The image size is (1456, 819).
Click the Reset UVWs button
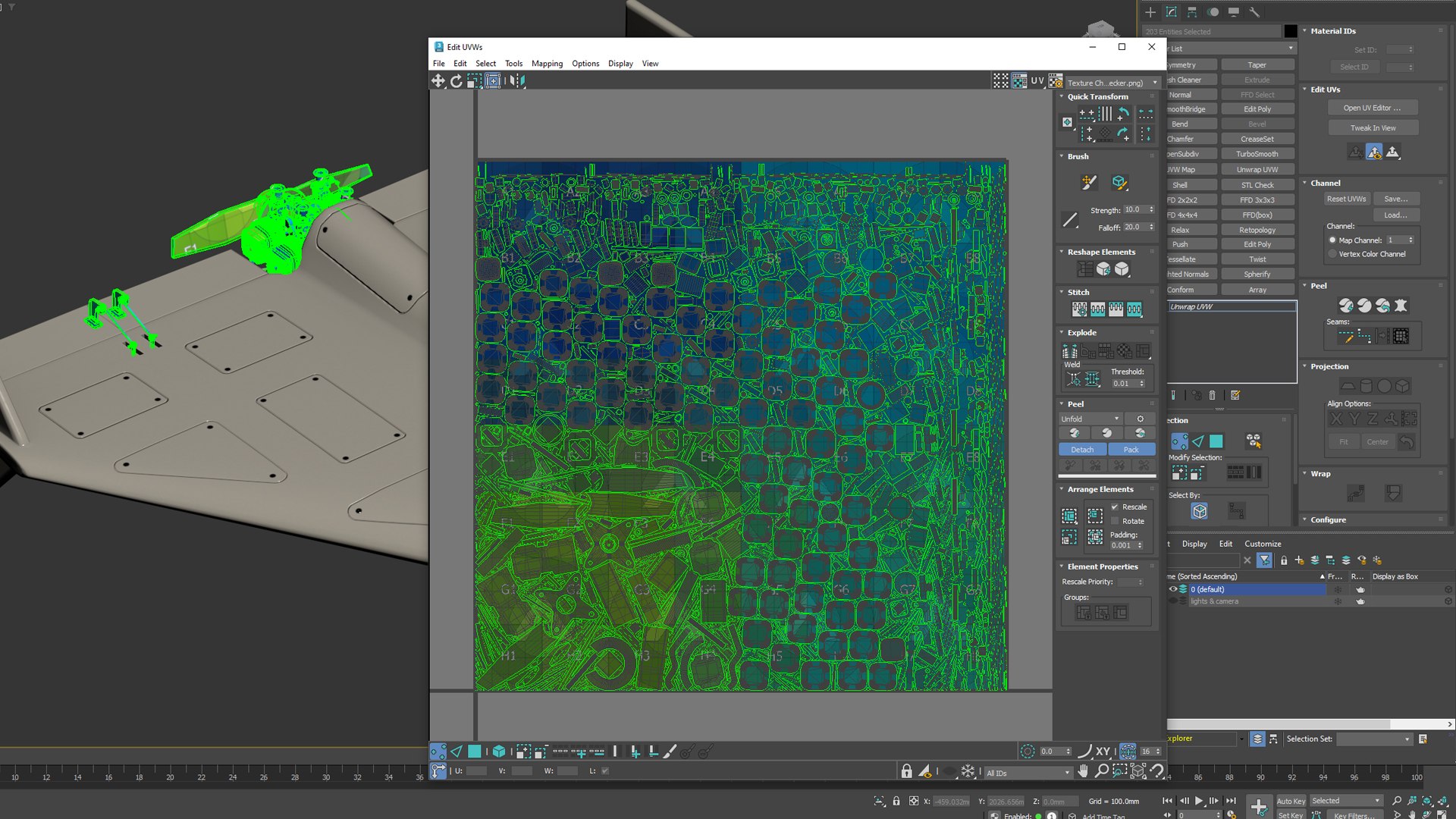1346,199
